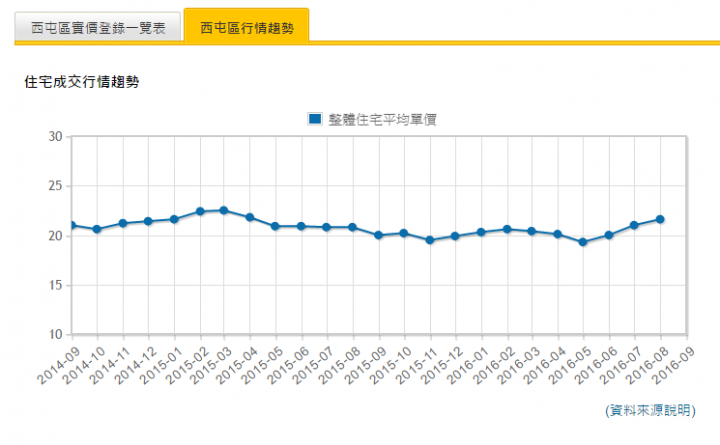Select the 2014-11 data point
Screen dimensions: 720x445
(123, 223)
